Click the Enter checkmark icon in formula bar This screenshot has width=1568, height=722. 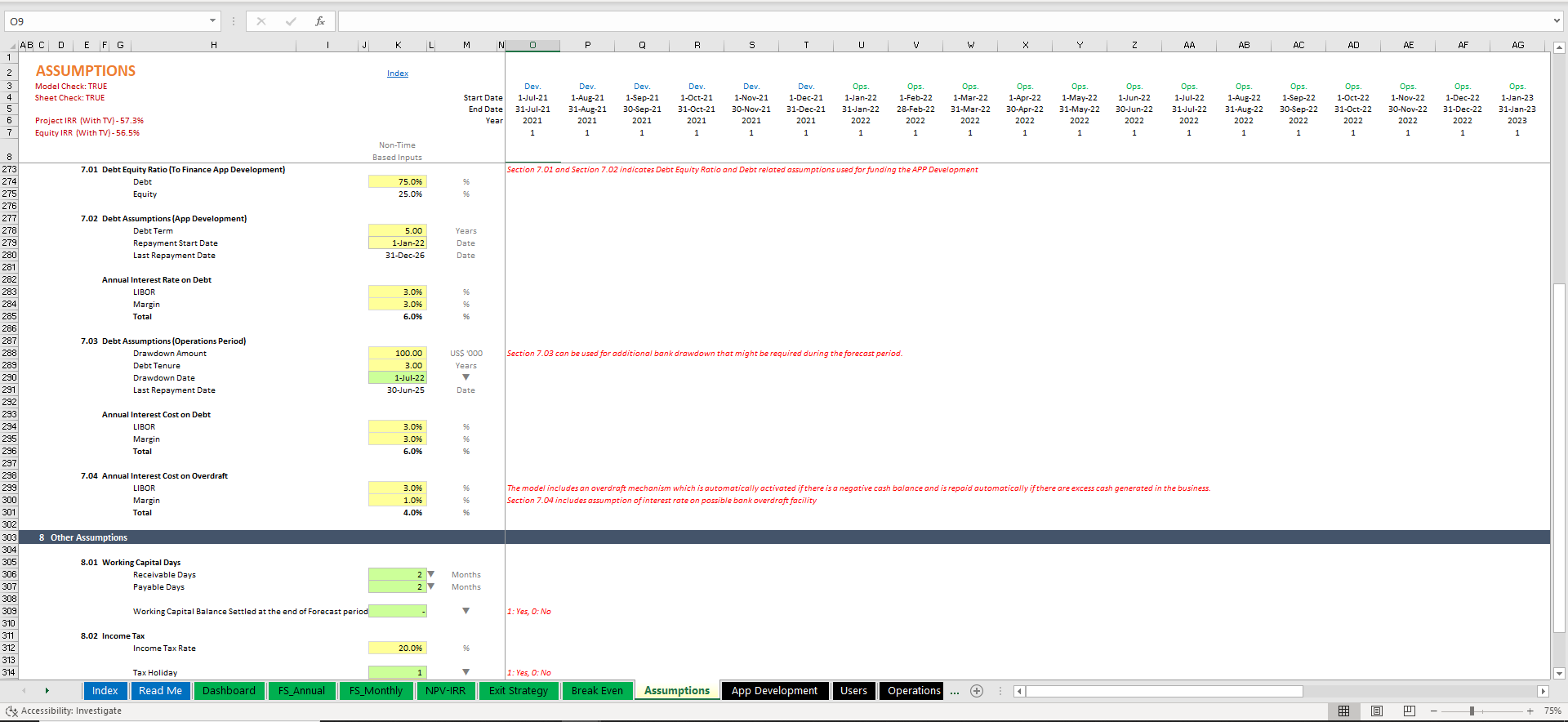coord(291,21)
